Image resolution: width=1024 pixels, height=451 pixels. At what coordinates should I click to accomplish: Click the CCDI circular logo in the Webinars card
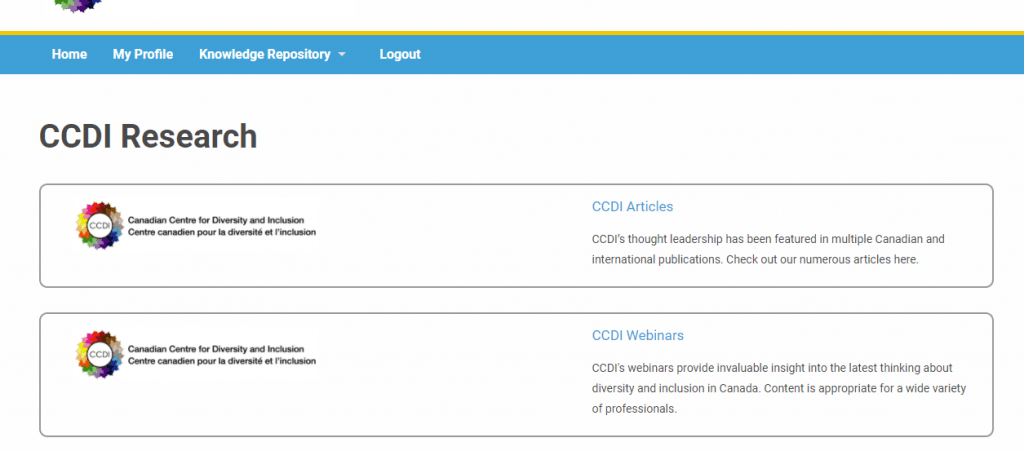pyautogui.click(x=99, y=354)
